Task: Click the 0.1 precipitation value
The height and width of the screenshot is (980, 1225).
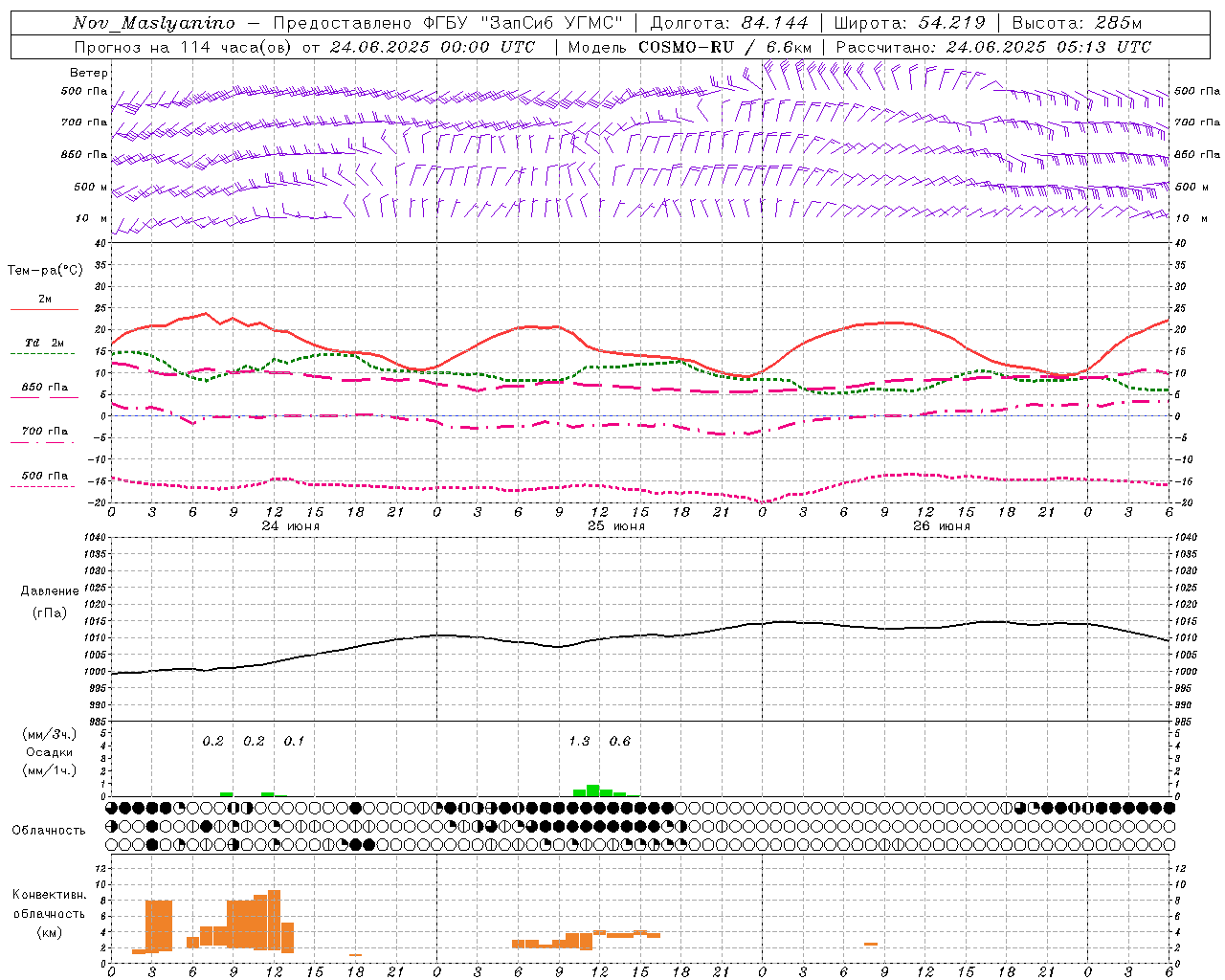Action: pyautogui.click(x=294, y=742)
